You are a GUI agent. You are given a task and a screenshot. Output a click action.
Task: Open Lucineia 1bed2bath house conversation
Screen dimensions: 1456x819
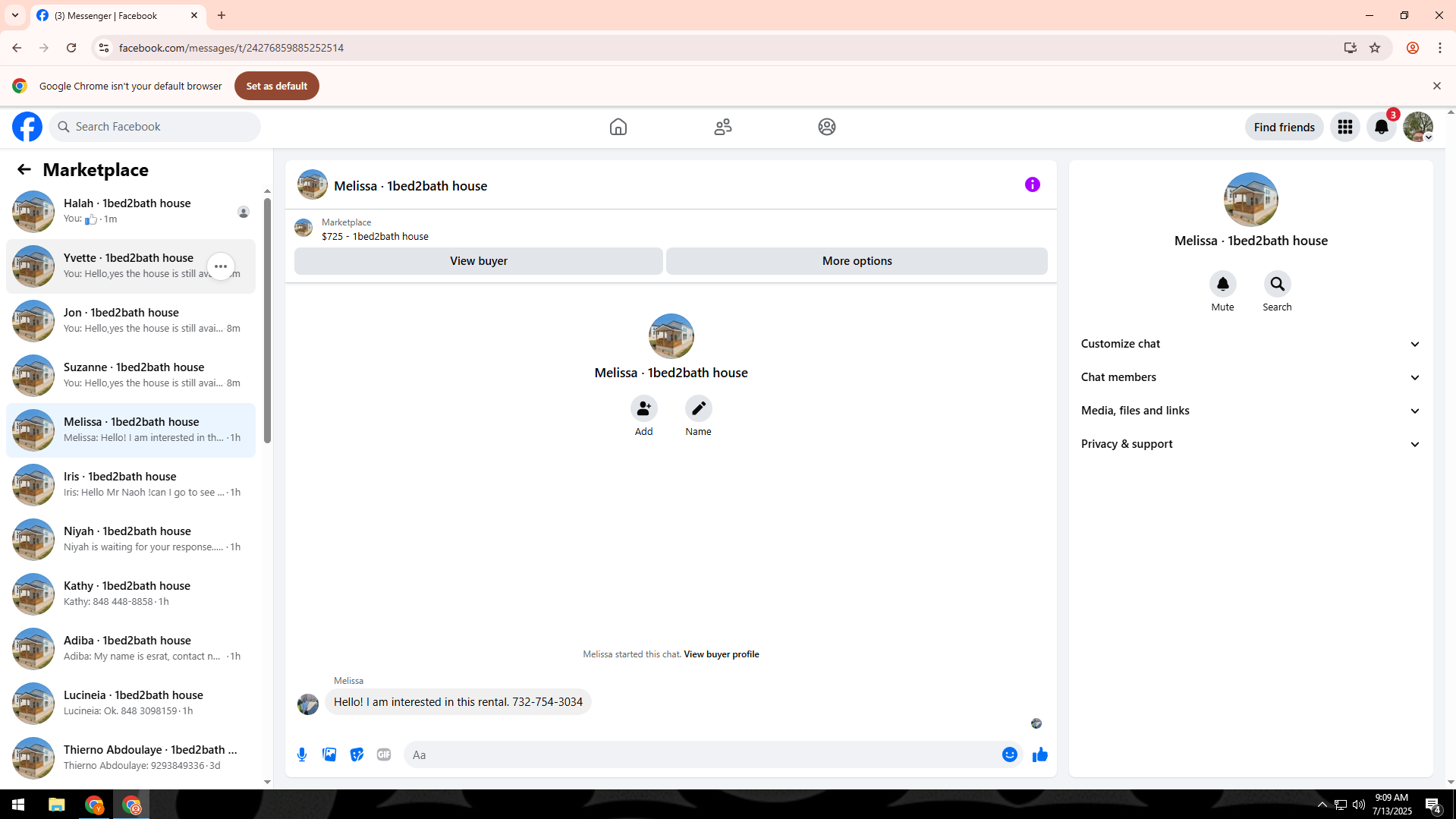[131, 704]
